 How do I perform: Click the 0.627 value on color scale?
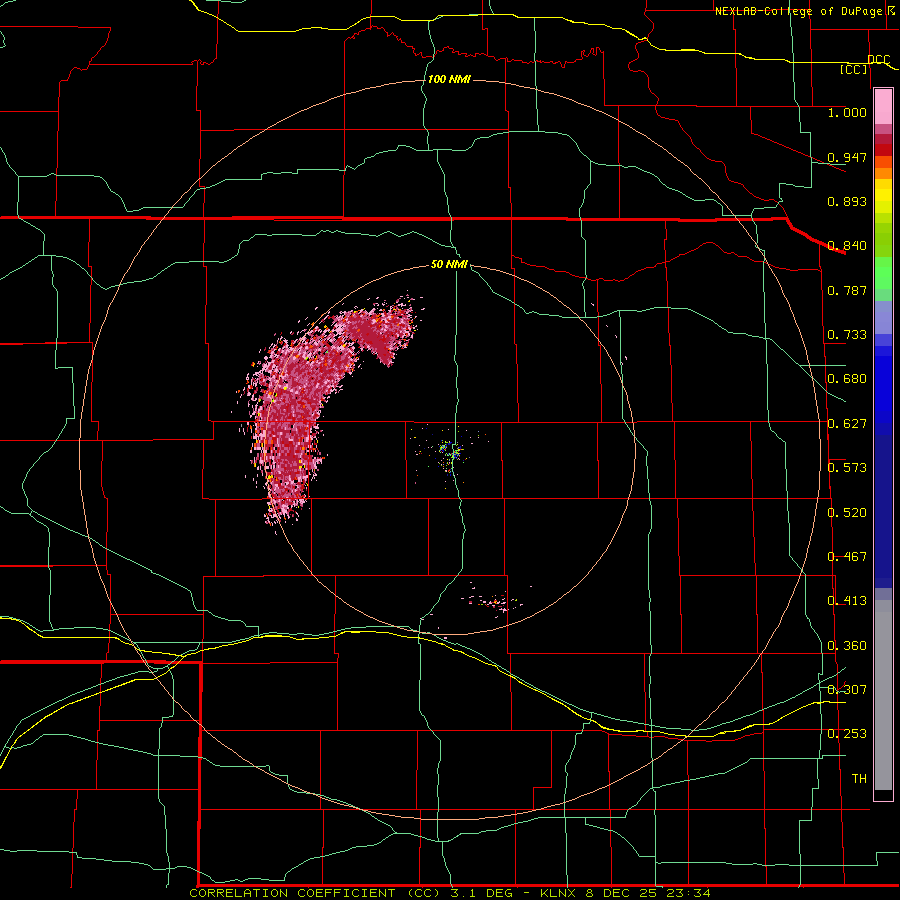click(847, 424)
